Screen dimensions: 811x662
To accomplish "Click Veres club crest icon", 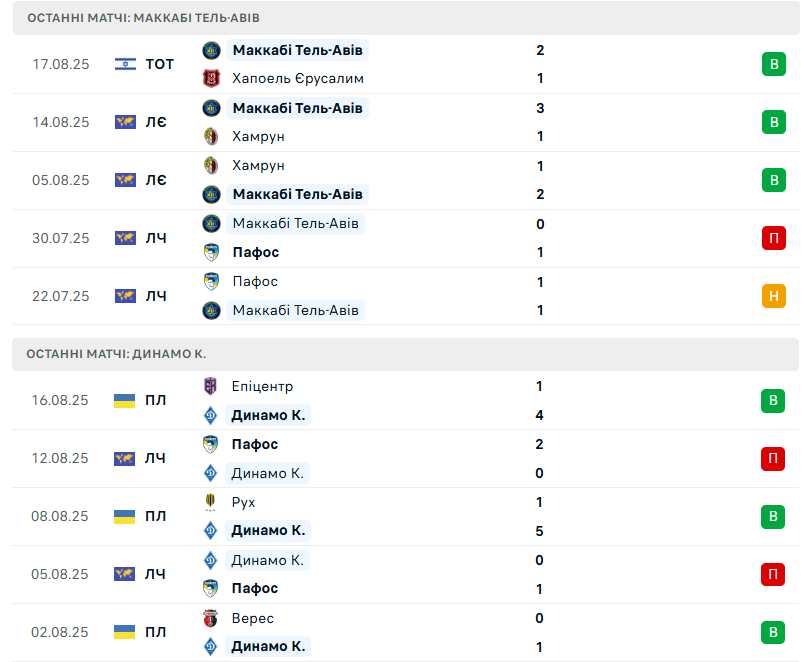I will pos(211,618).
